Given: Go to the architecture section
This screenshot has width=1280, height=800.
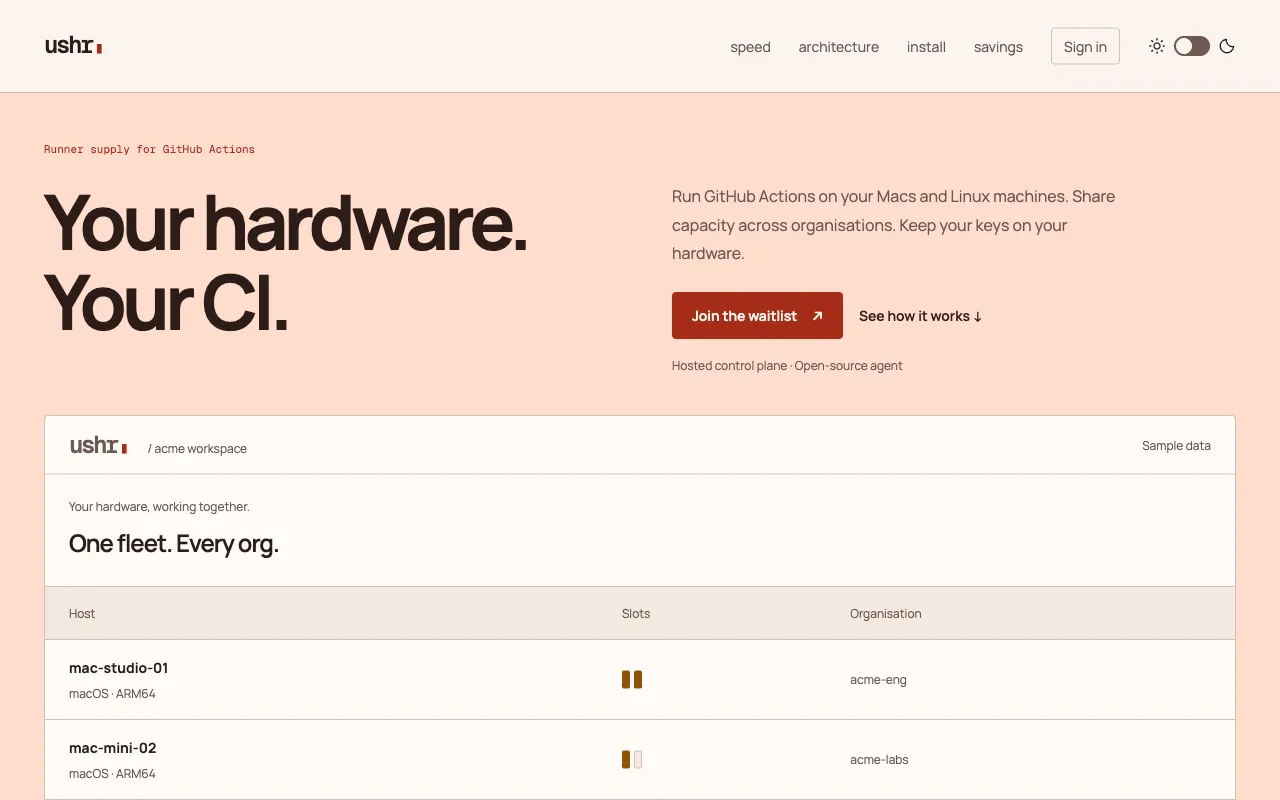Looking at the screenshot, I should [838, 47].
